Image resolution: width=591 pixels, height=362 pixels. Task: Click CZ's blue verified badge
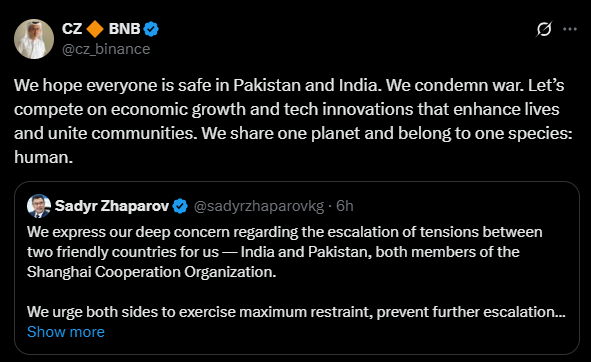(x=151, y=29)
